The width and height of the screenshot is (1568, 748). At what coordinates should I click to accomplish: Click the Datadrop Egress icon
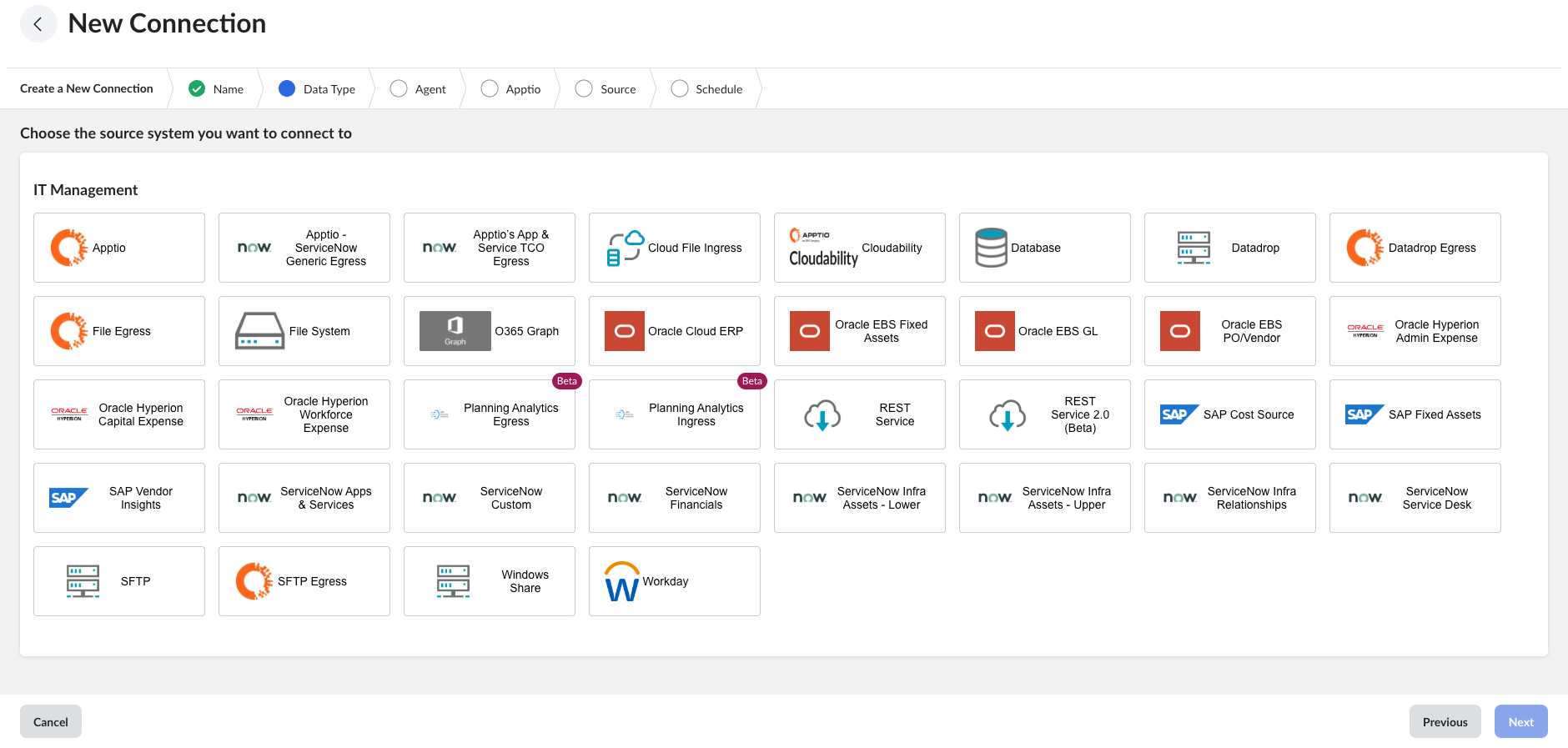[x=1365, y=248]
